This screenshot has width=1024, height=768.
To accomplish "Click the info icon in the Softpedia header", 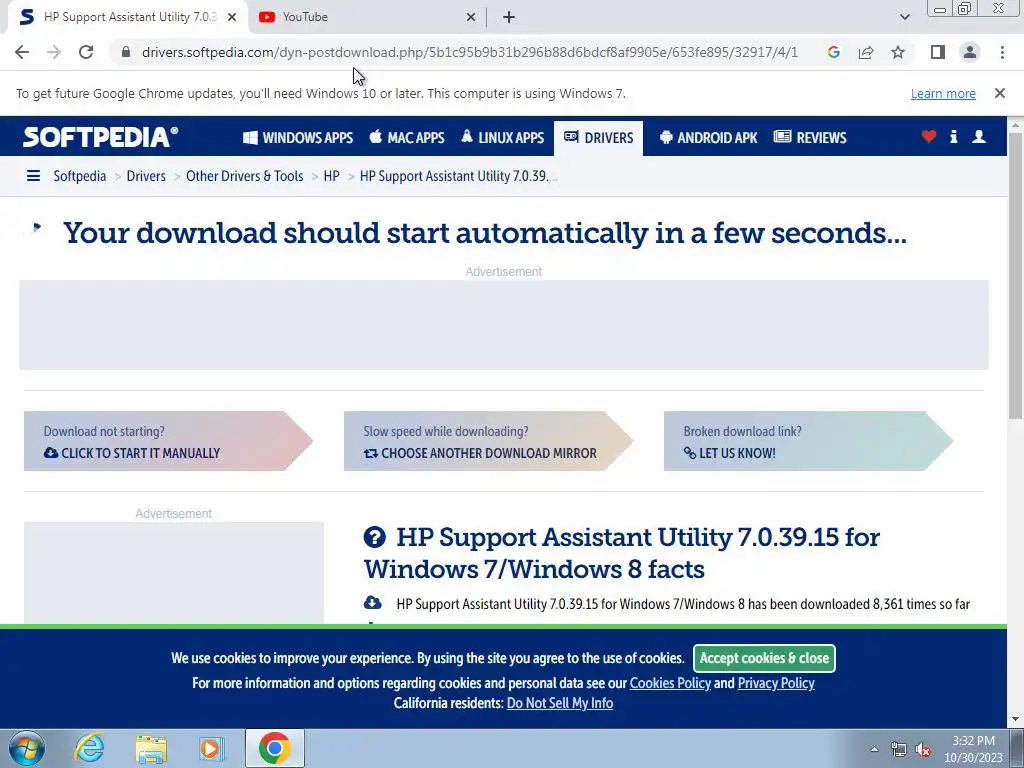I will (x=953, y=136).
